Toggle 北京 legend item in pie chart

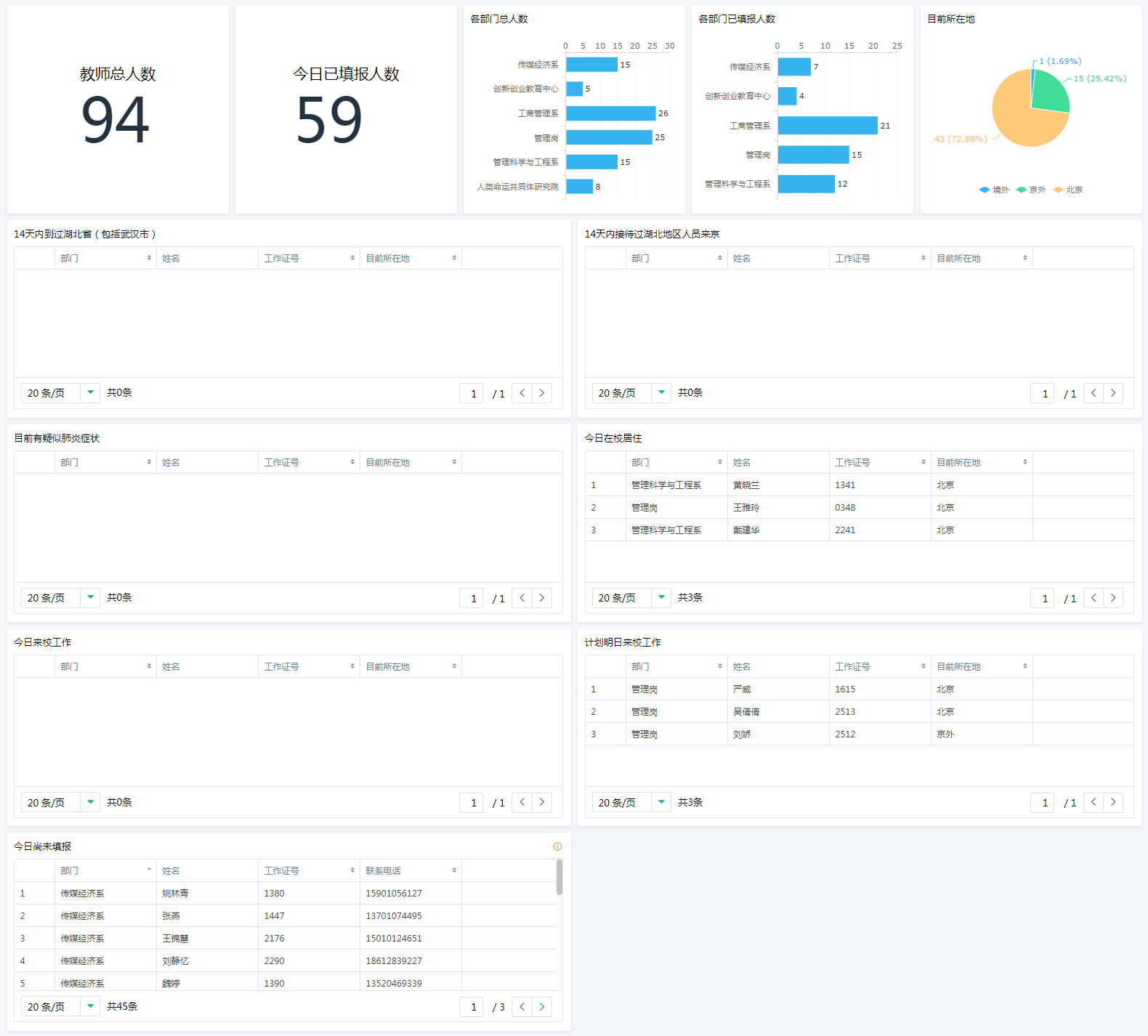(x=1068, y=190)
